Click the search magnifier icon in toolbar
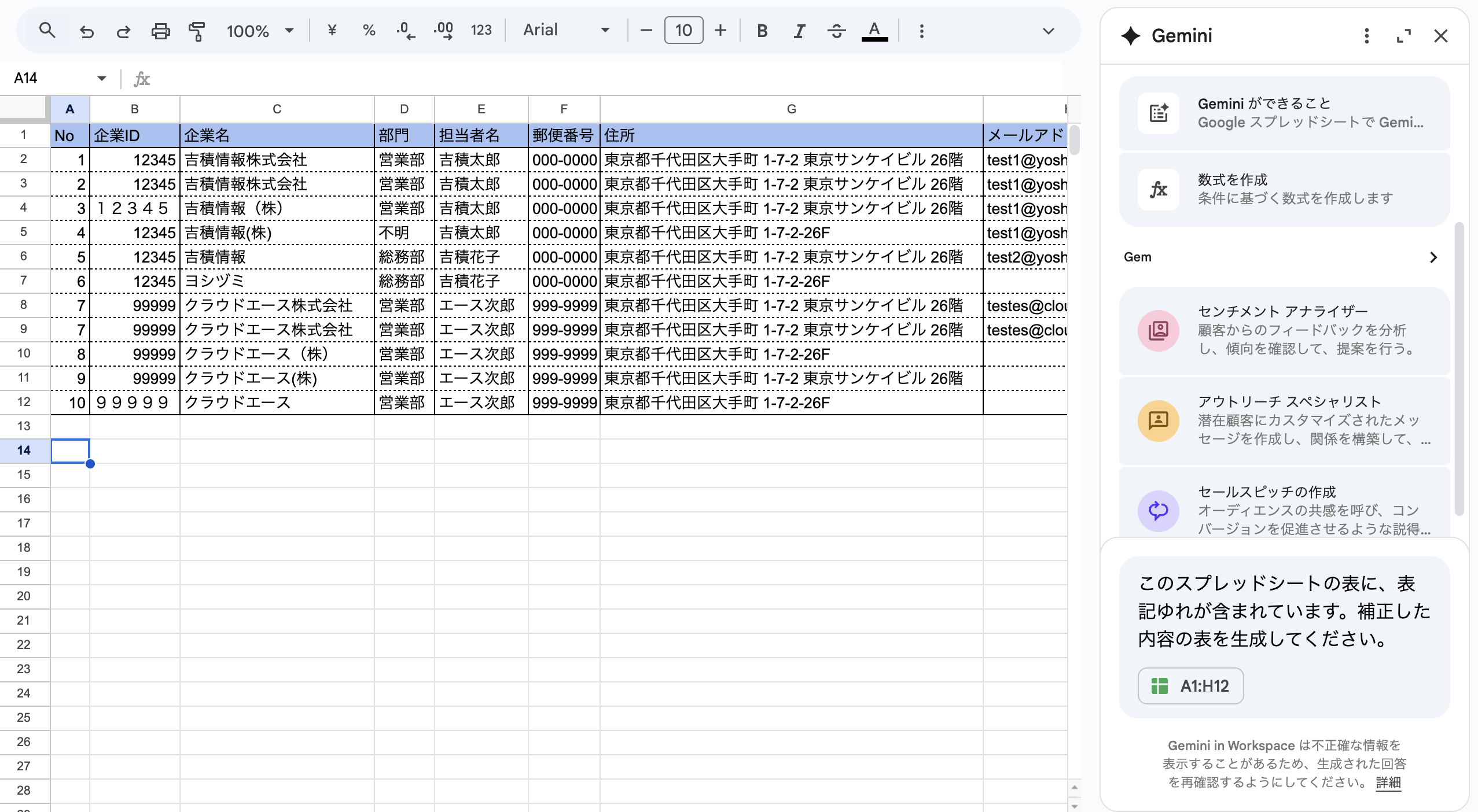Screen dimensions: 1478x812 click(47, 30)
